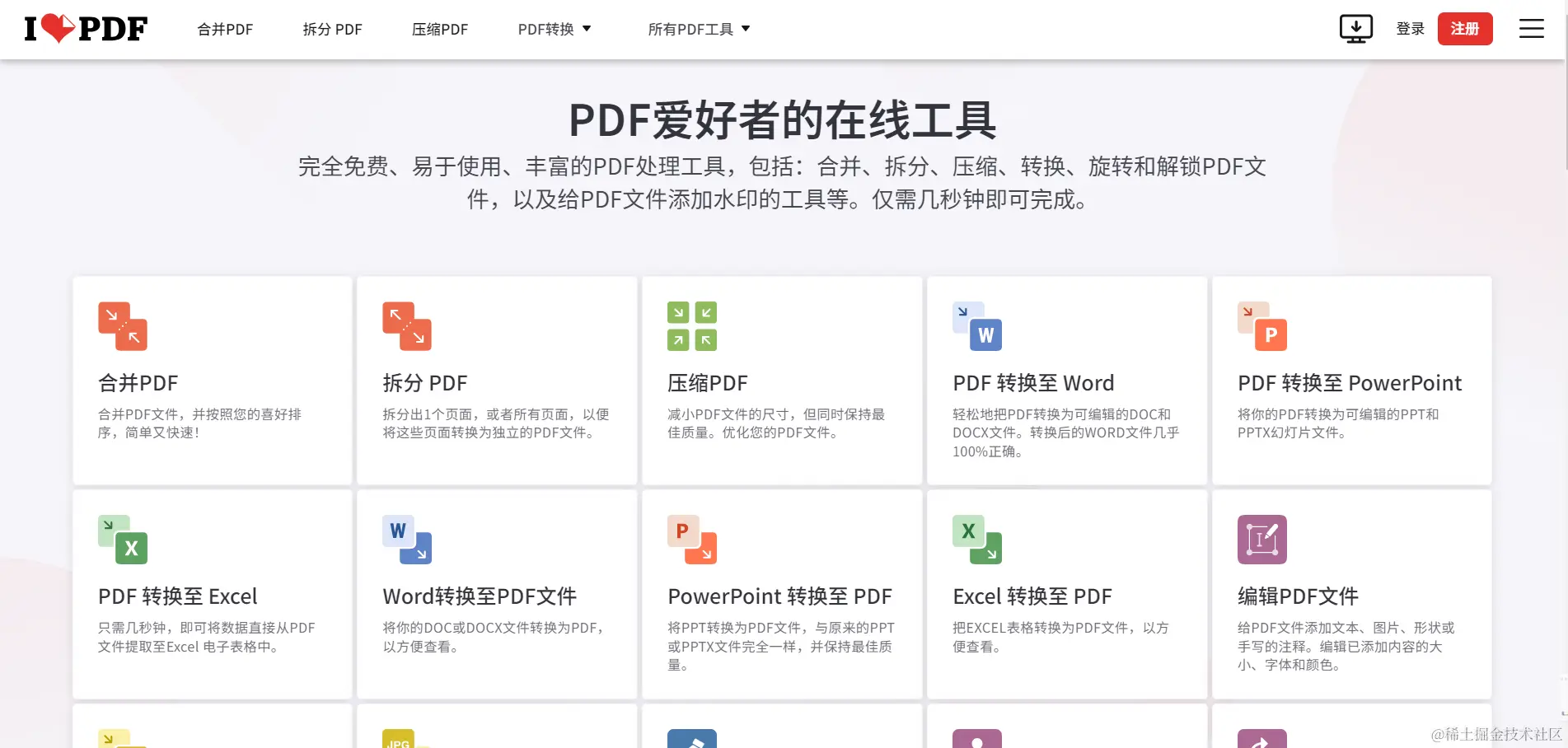The image size is (1568, 748).
Task: Open the PDF 转换至 Word title
Action: coord(1033,383)
